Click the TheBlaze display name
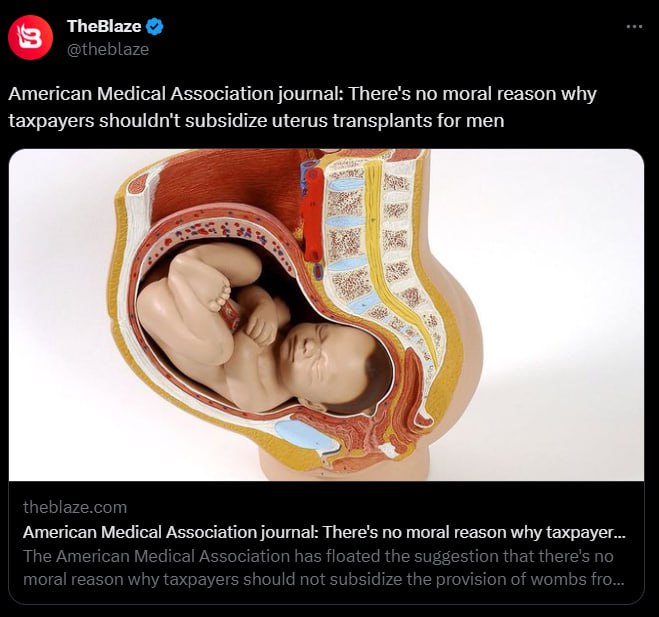This screenshot has width=659, height=617. click(x=104, y=26)
